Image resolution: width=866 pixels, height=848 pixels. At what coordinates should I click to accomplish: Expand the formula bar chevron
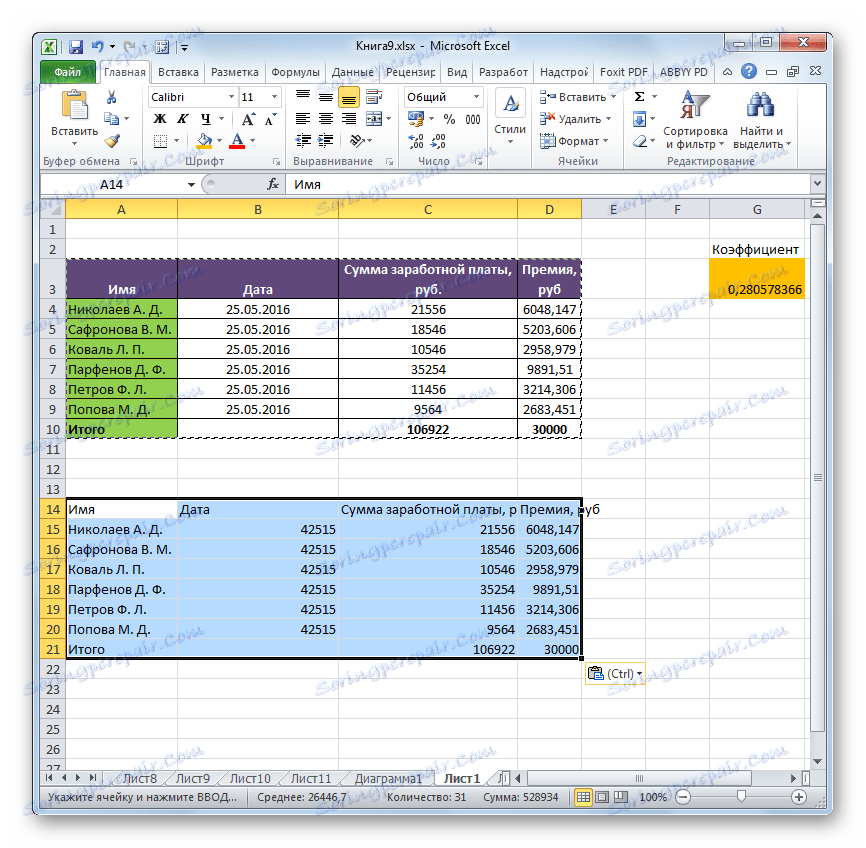point(817,184)
